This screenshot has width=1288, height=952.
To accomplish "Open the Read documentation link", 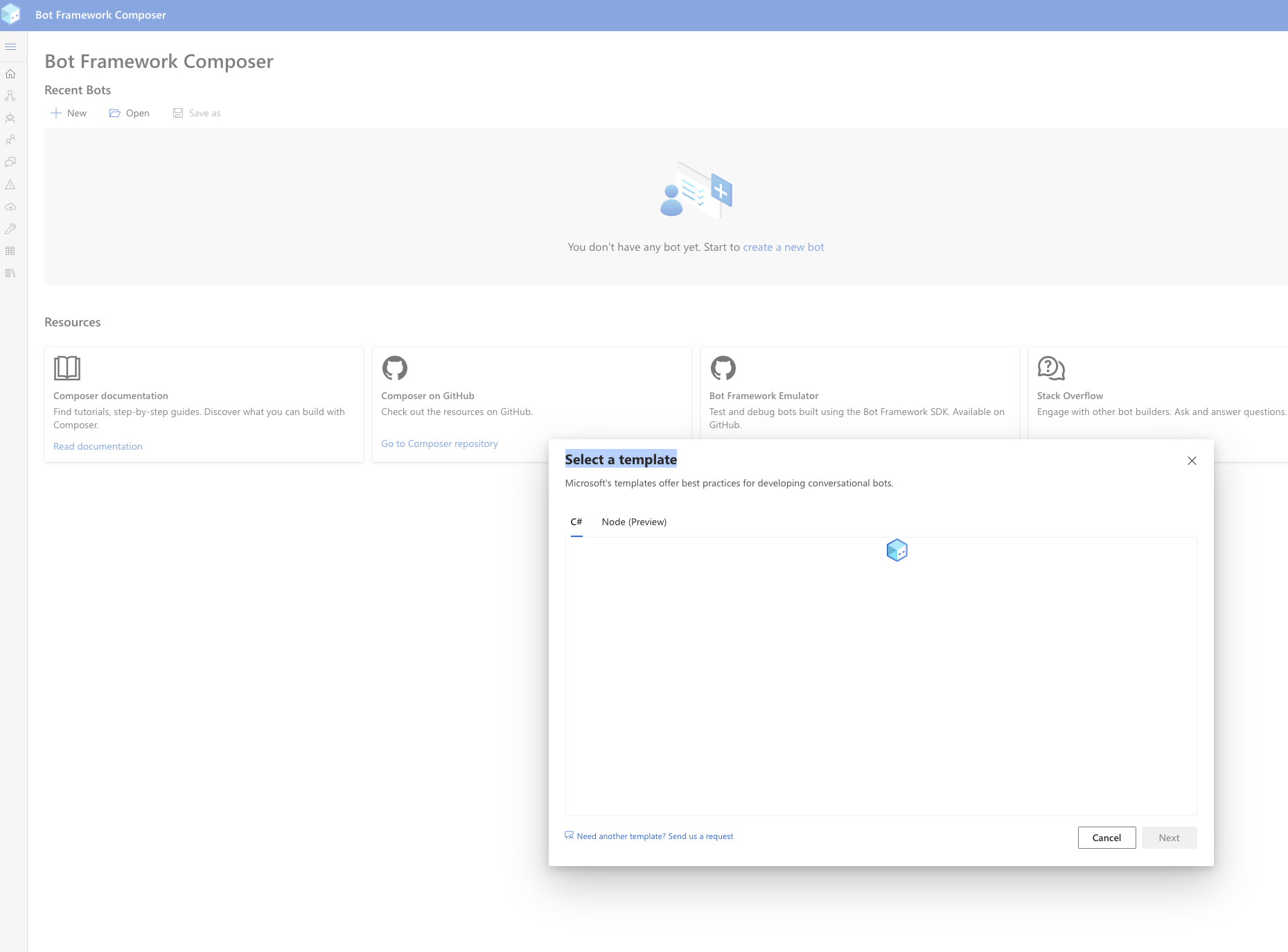I will tap(98, 446).
